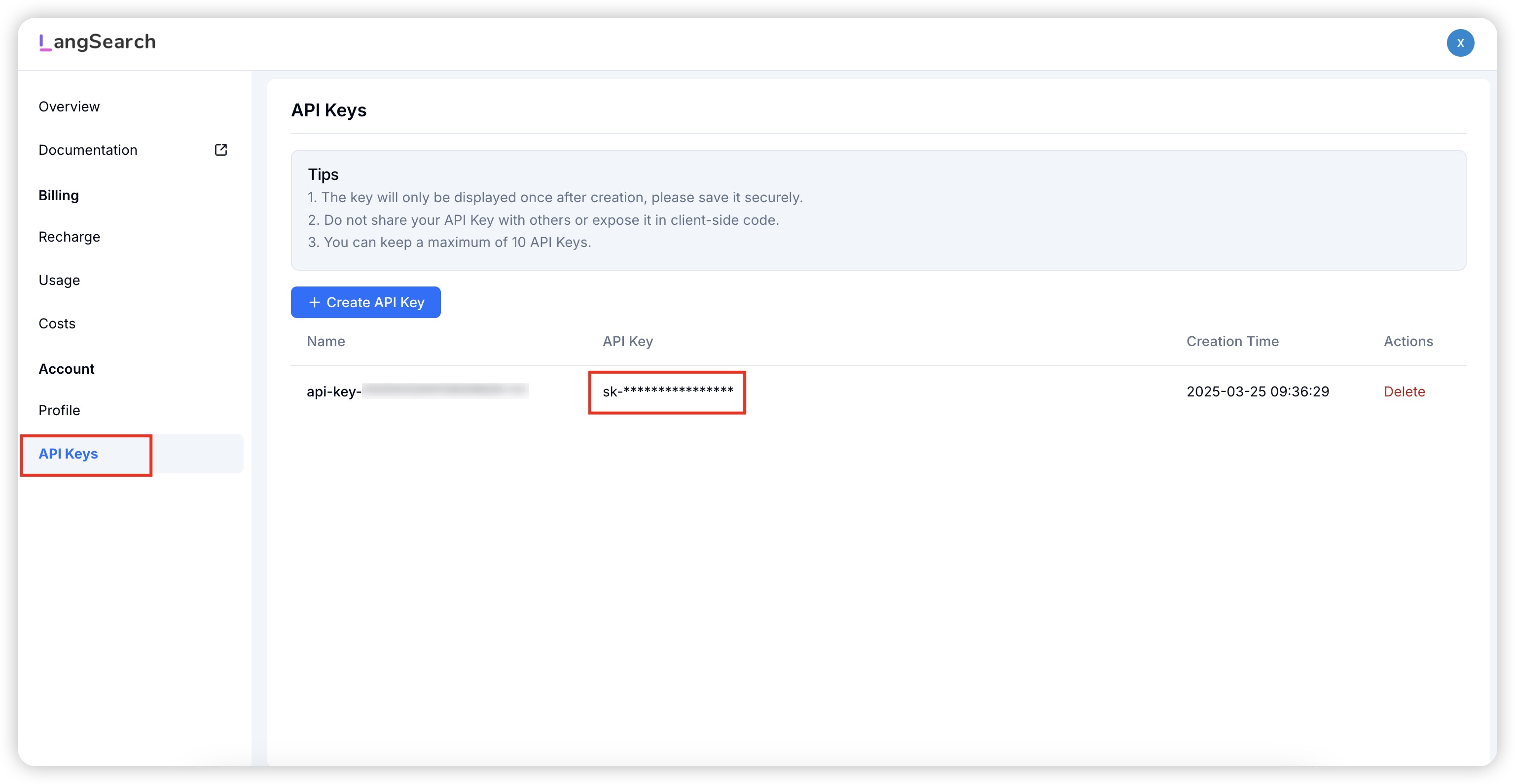This screenshot has height=784, width=1515.
Task: Open the Usage section
Action: point(59,280)
